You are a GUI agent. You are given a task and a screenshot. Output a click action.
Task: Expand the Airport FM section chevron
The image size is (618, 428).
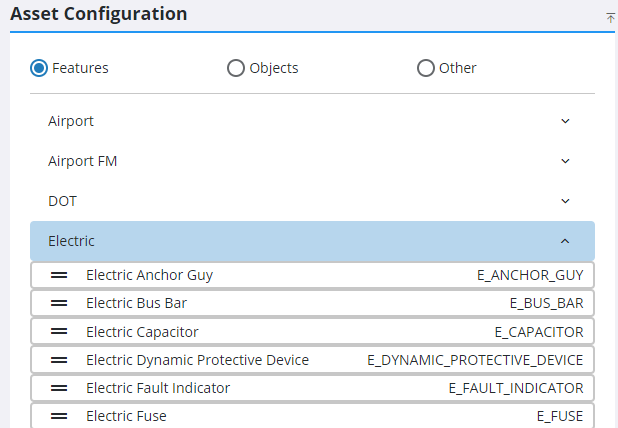tap(565, 161)
